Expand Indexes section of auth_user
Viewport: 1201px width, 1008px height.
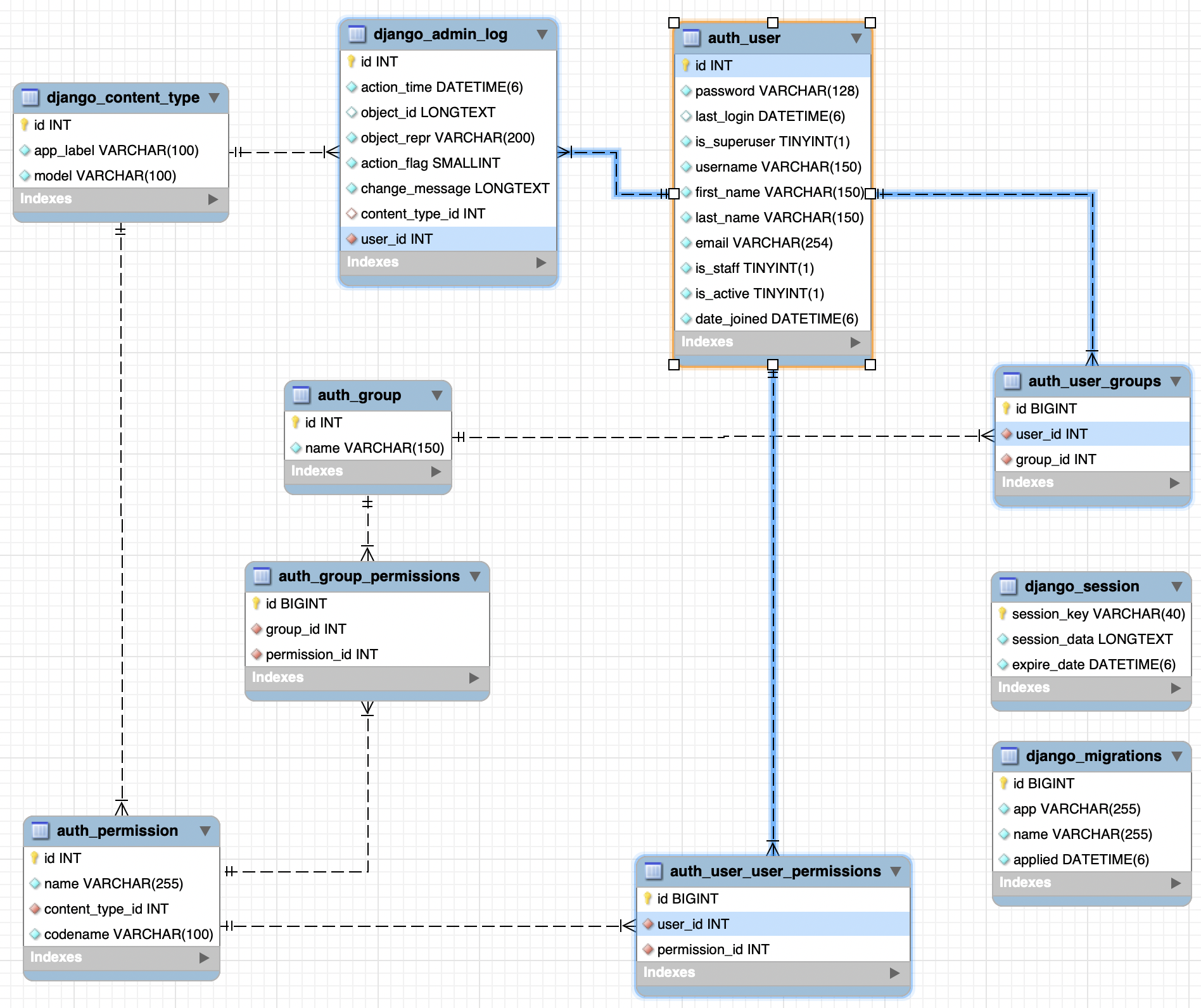(x=855, y=342)
